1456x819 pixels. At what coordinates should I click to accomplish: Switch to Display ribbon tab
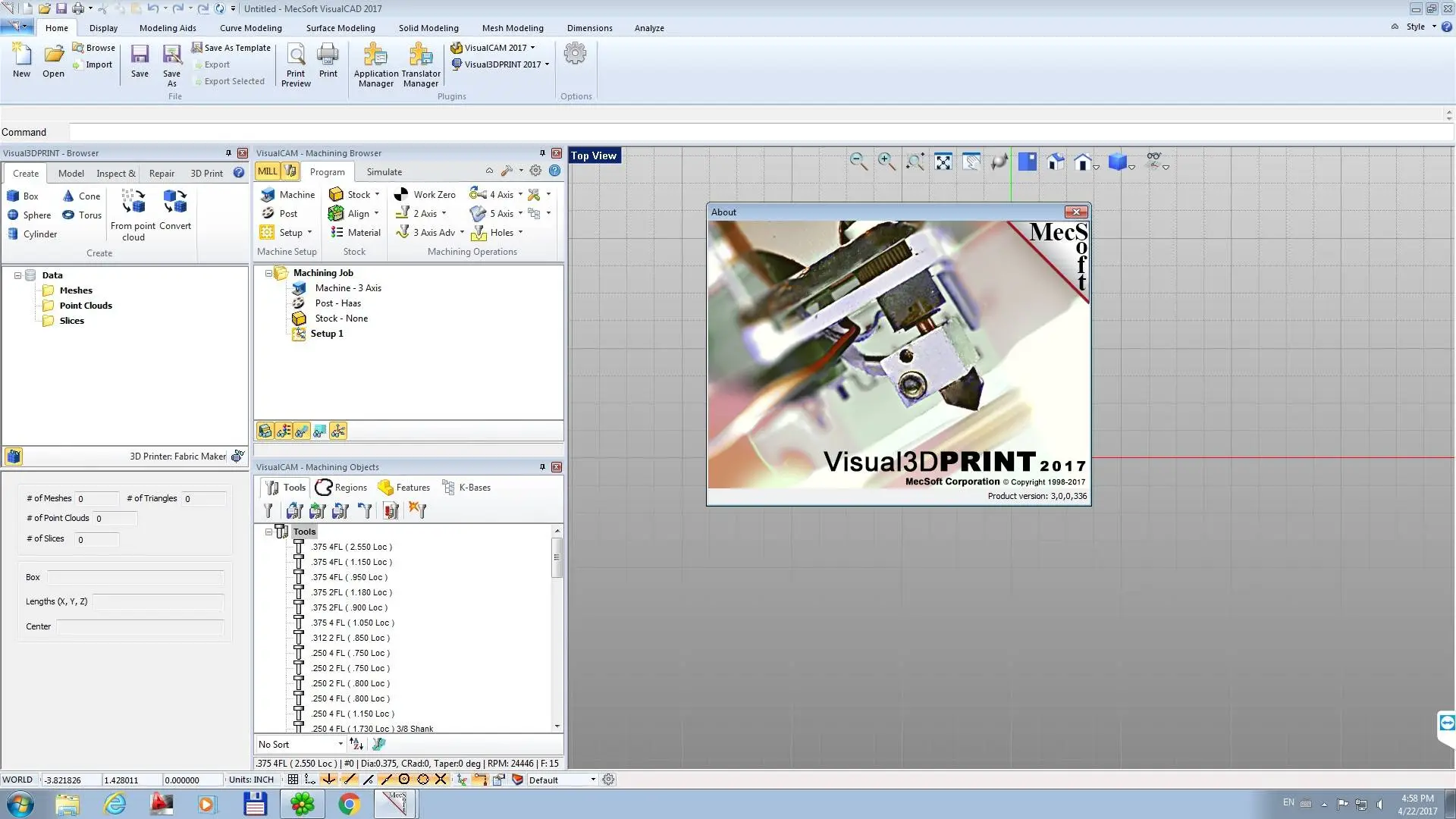(103, 28)
